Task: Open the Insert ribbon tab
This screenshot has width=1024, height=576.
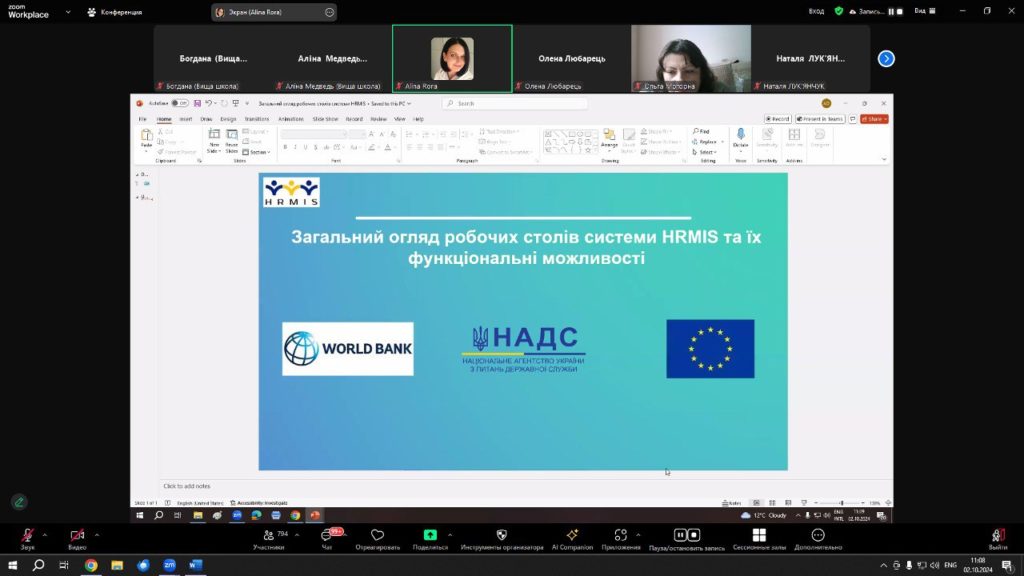Action: coord(185,119)
